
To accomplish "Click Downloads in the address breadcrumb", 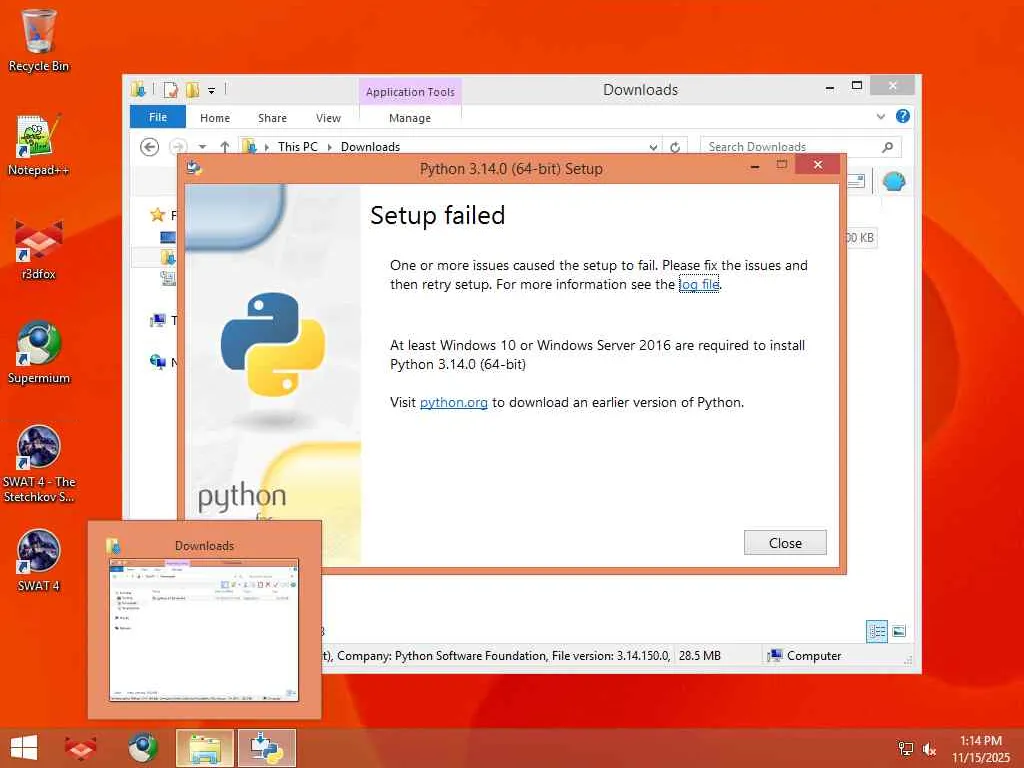I will tap(370, 147).
